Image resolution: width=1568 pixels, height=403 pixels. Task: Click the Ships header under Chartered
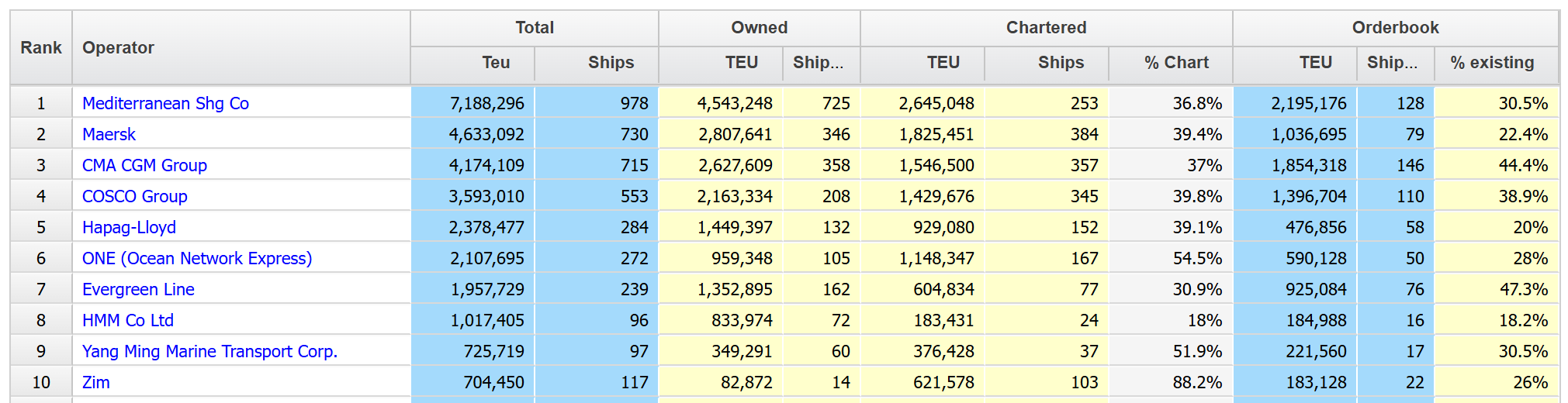1061,63
